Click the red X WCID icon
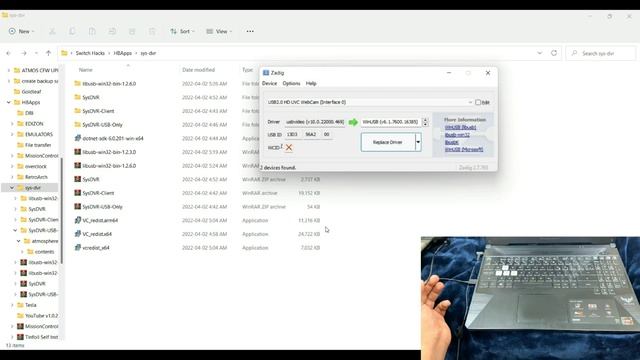Image resolution: width=640 pixels, height=360 pixels. (289, 147)
